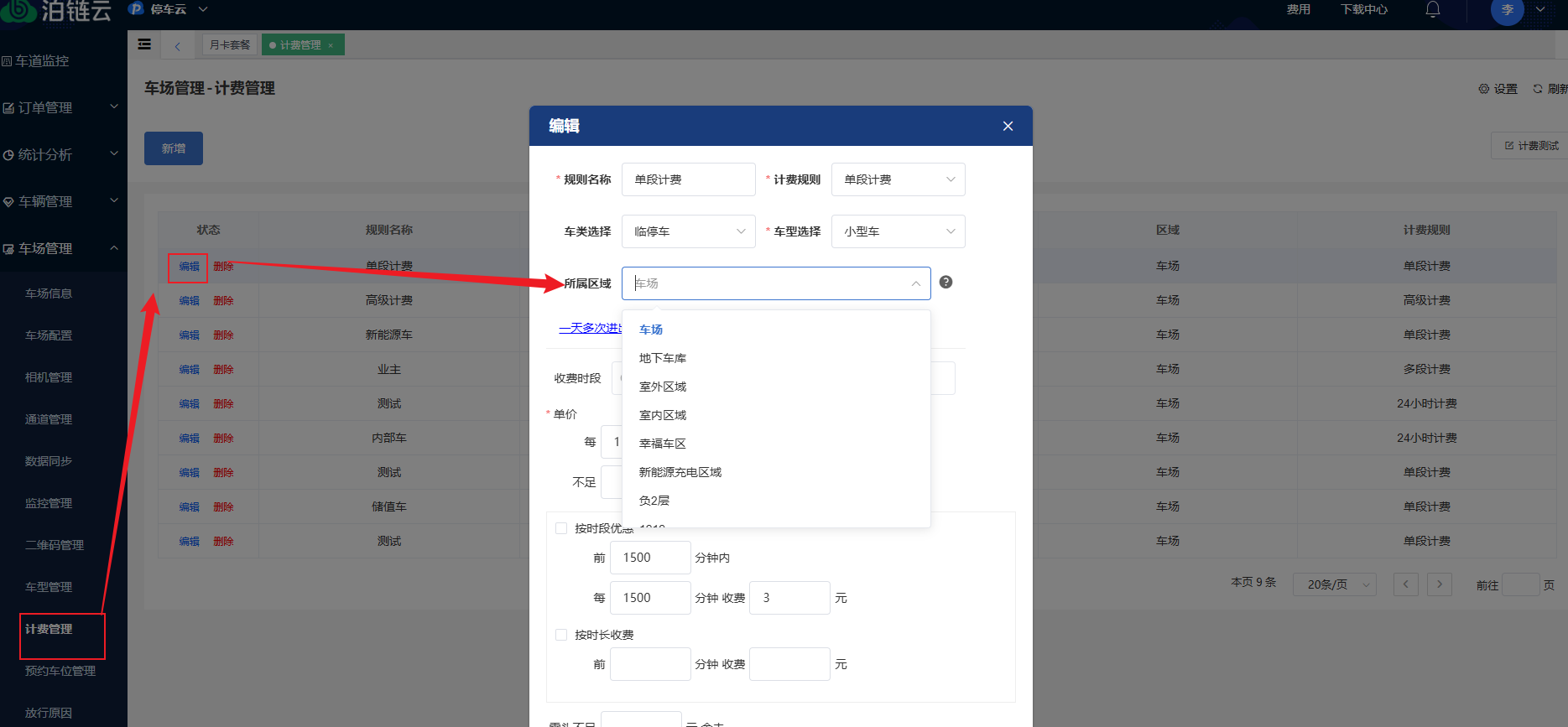Open the 车型选择 dropdown
Screen dimensions: 1568x727
point(898,231)
